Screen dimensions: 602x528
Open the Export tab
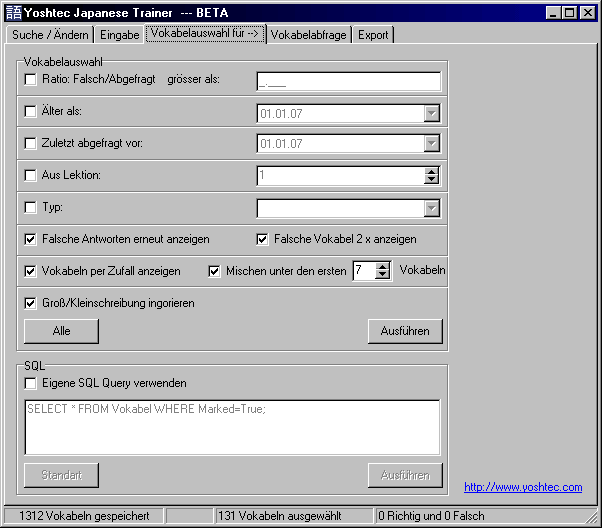point(373,35)
